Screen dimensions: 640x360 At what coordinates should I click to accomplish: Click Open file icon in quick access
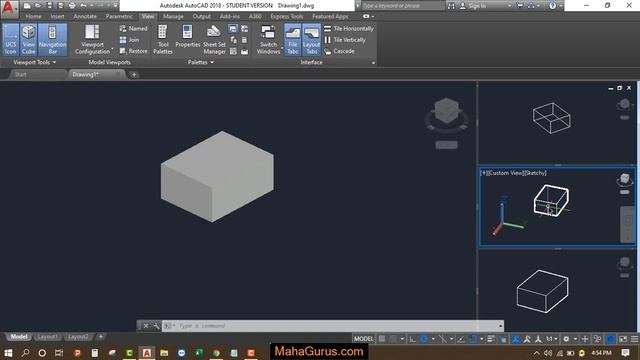pos(38,5)
